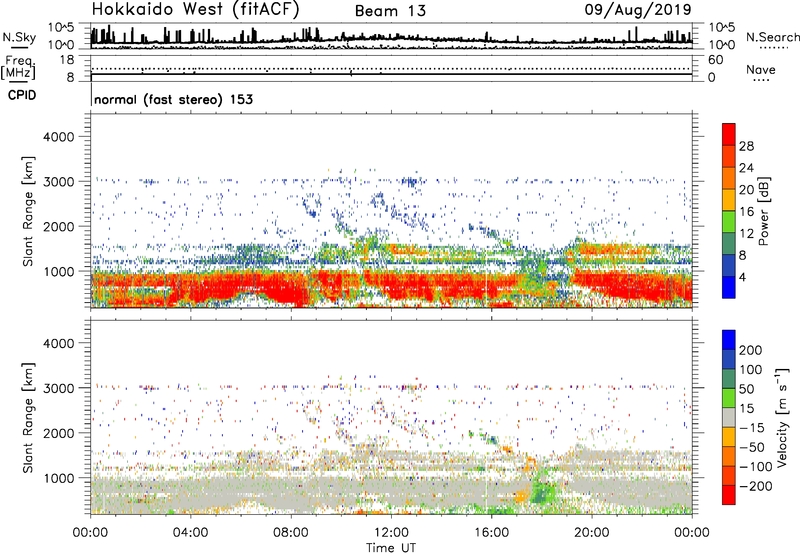Click the dotted line sample under 'Nave'

[761, 81]
